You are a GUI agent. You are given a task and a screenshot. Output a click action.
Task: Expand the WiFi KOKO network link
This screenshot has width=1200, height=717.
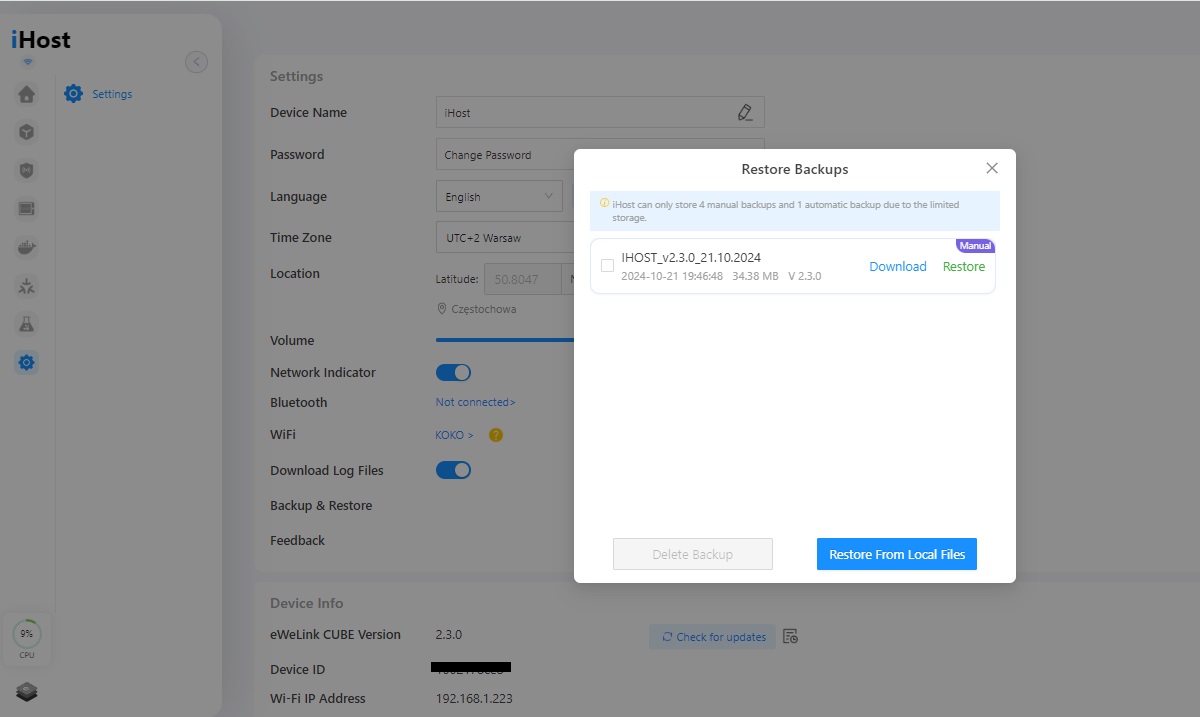454,435
